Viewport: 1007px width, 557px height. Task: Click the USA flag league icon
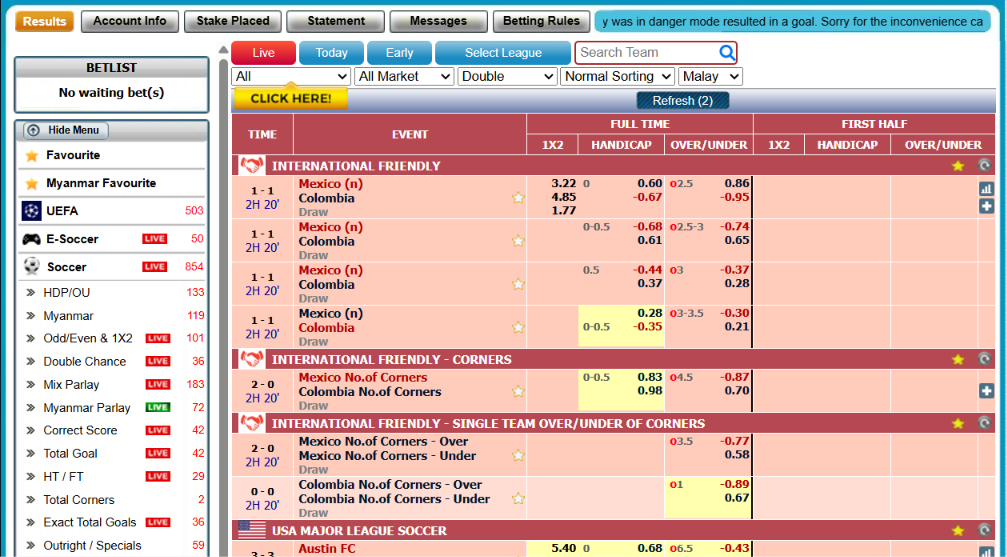coord(252,530)
